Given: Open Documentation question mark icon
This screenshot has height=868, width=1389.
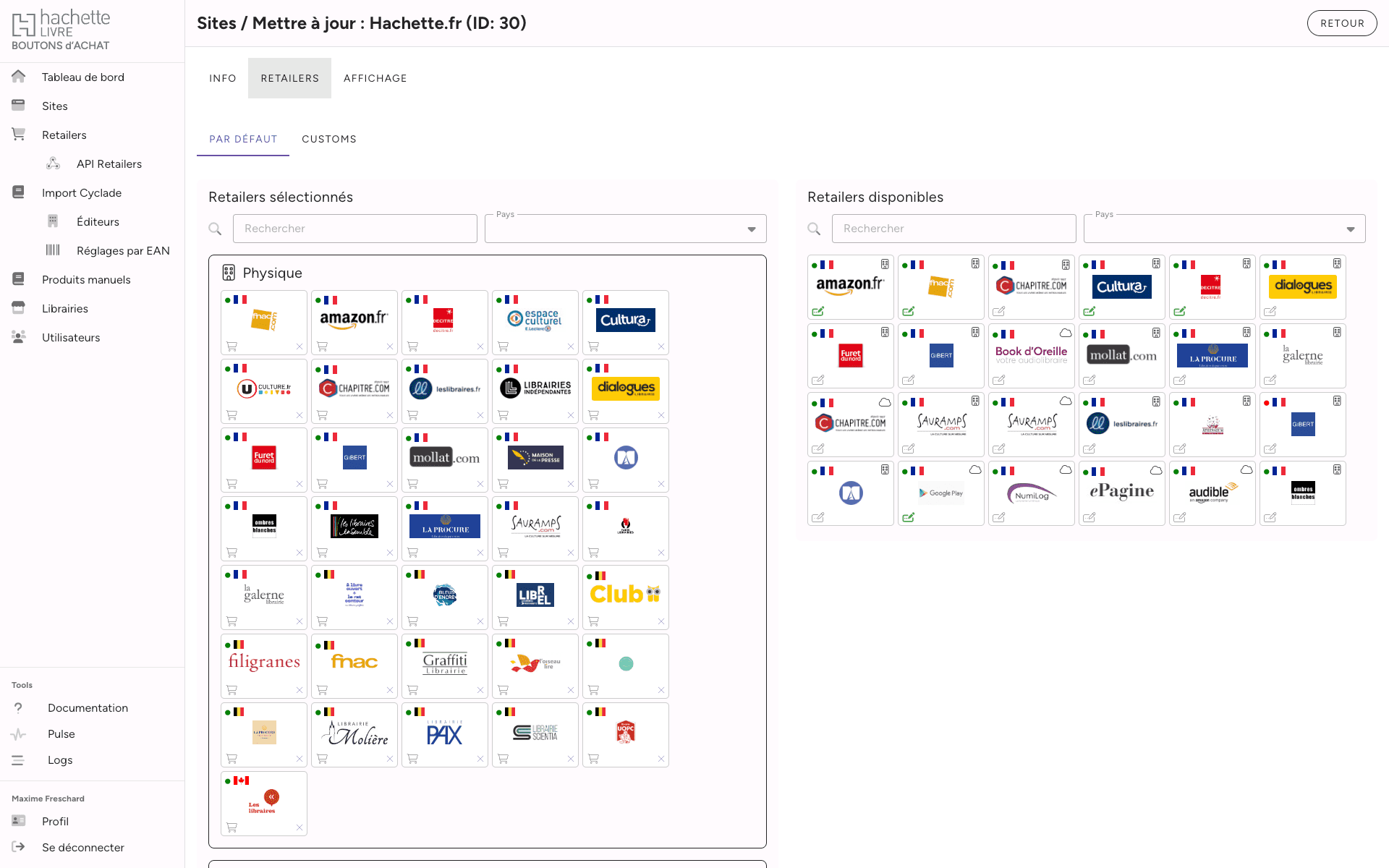Looking at the screenshot, I should tap(19, 707).
